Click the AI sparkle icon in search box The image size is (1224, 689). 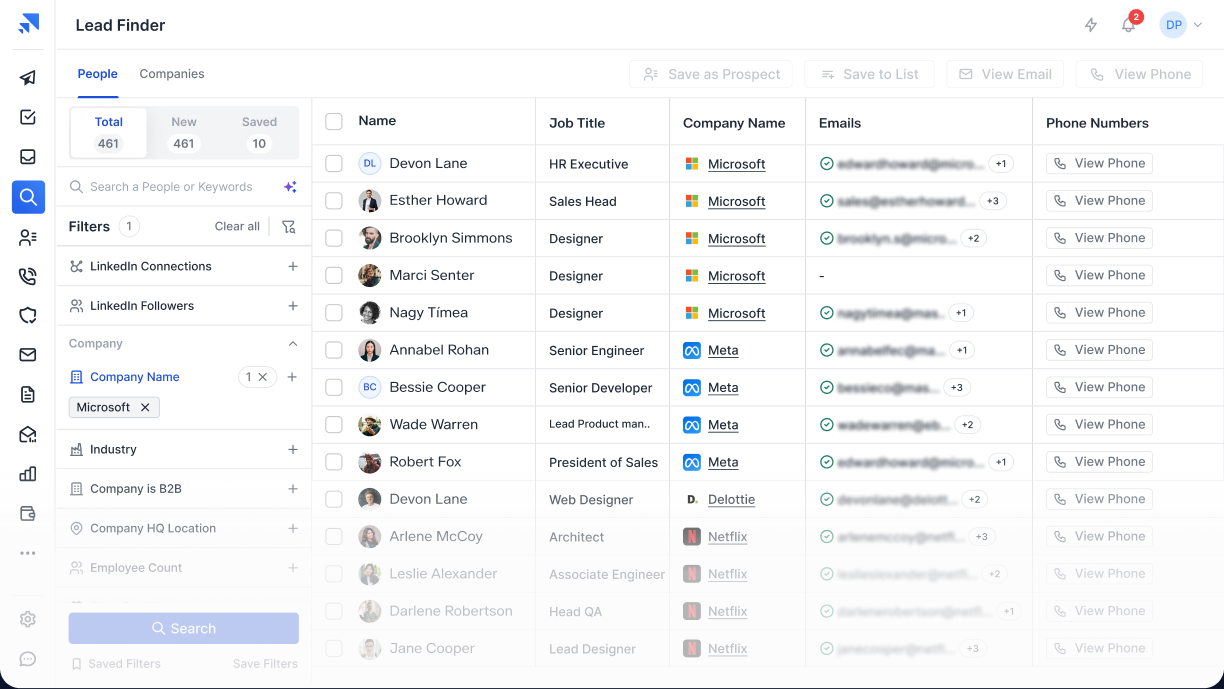tap(290, 187)
